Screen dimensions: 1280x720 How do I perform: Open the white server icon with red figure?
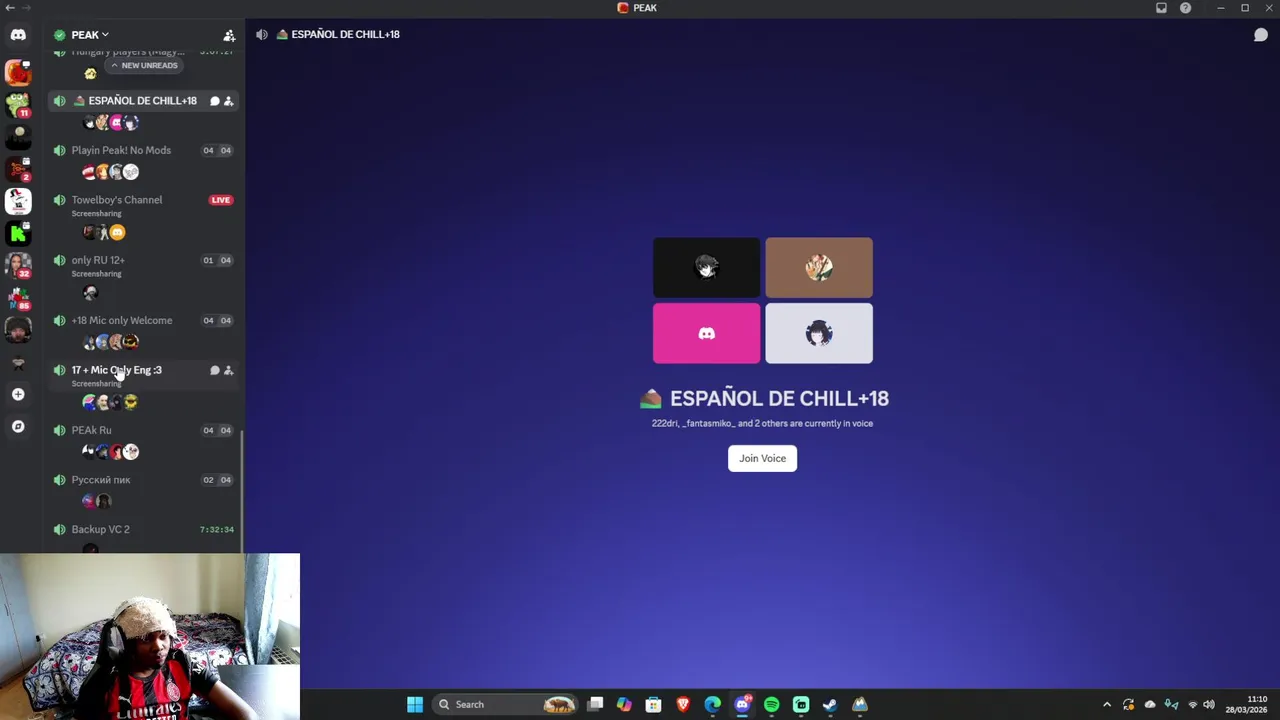click(x=18, y=201)
